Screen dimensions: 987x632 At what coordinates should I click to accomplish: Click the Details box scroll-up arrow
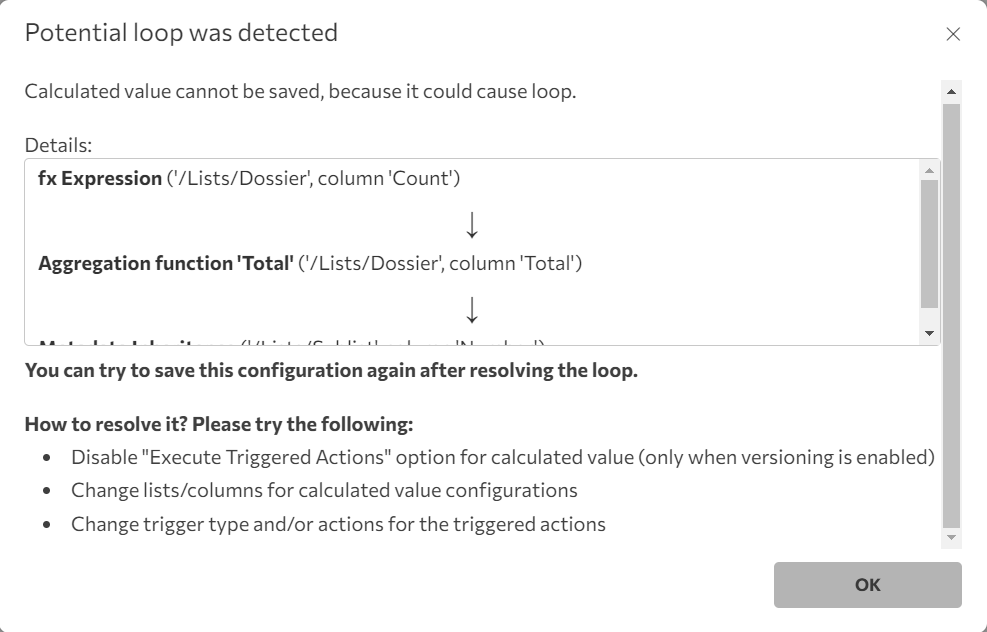tap(930, 170)
